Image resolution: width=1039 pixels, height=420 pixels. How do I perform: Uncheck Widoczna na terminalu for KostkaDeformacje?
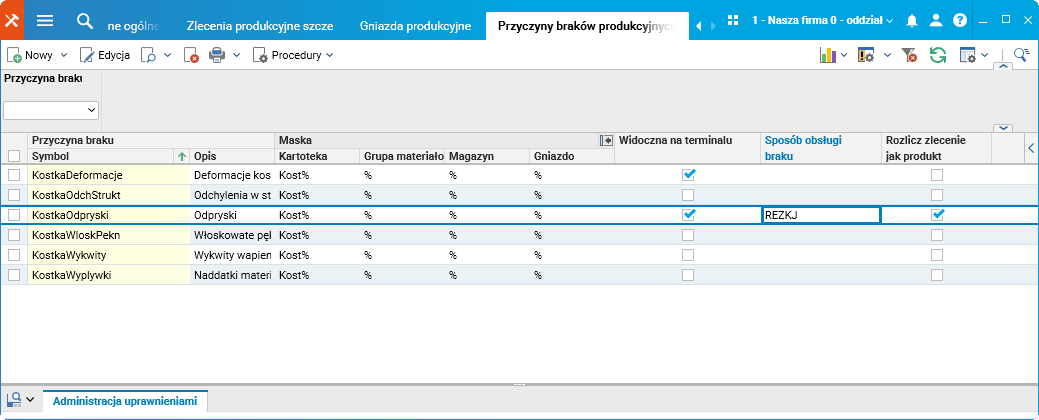688,175
